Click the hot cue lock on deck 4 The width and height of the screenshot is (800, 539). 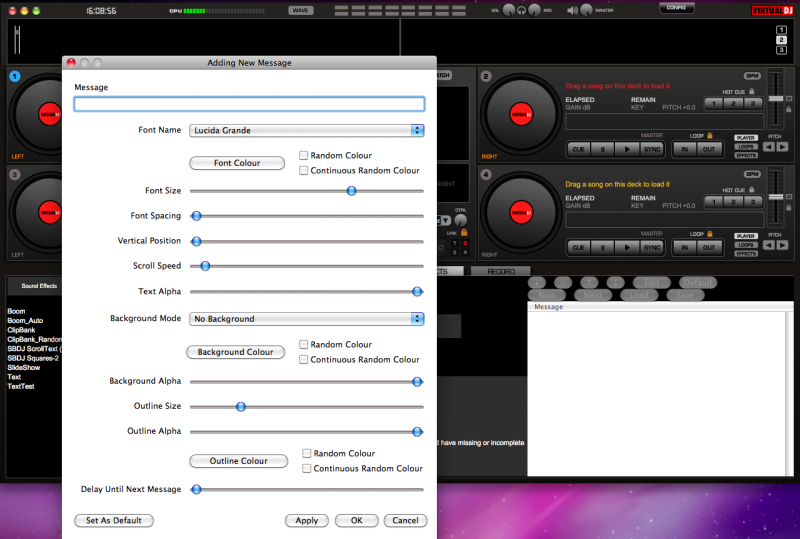point(751,188)
